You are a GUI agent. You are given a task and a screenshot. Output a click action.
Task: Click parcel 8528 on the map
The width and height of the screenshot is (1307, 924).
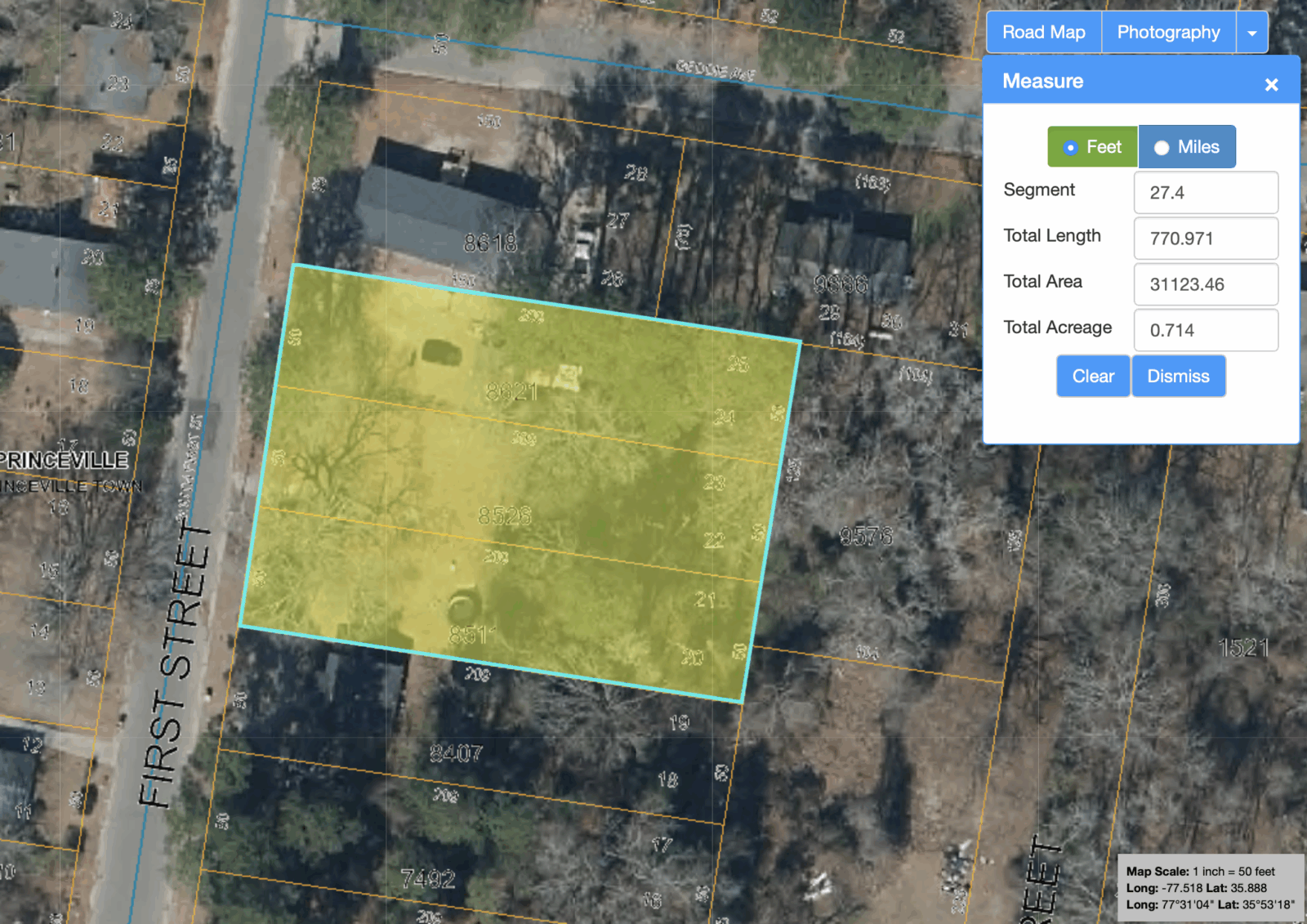tap(504, 516)
